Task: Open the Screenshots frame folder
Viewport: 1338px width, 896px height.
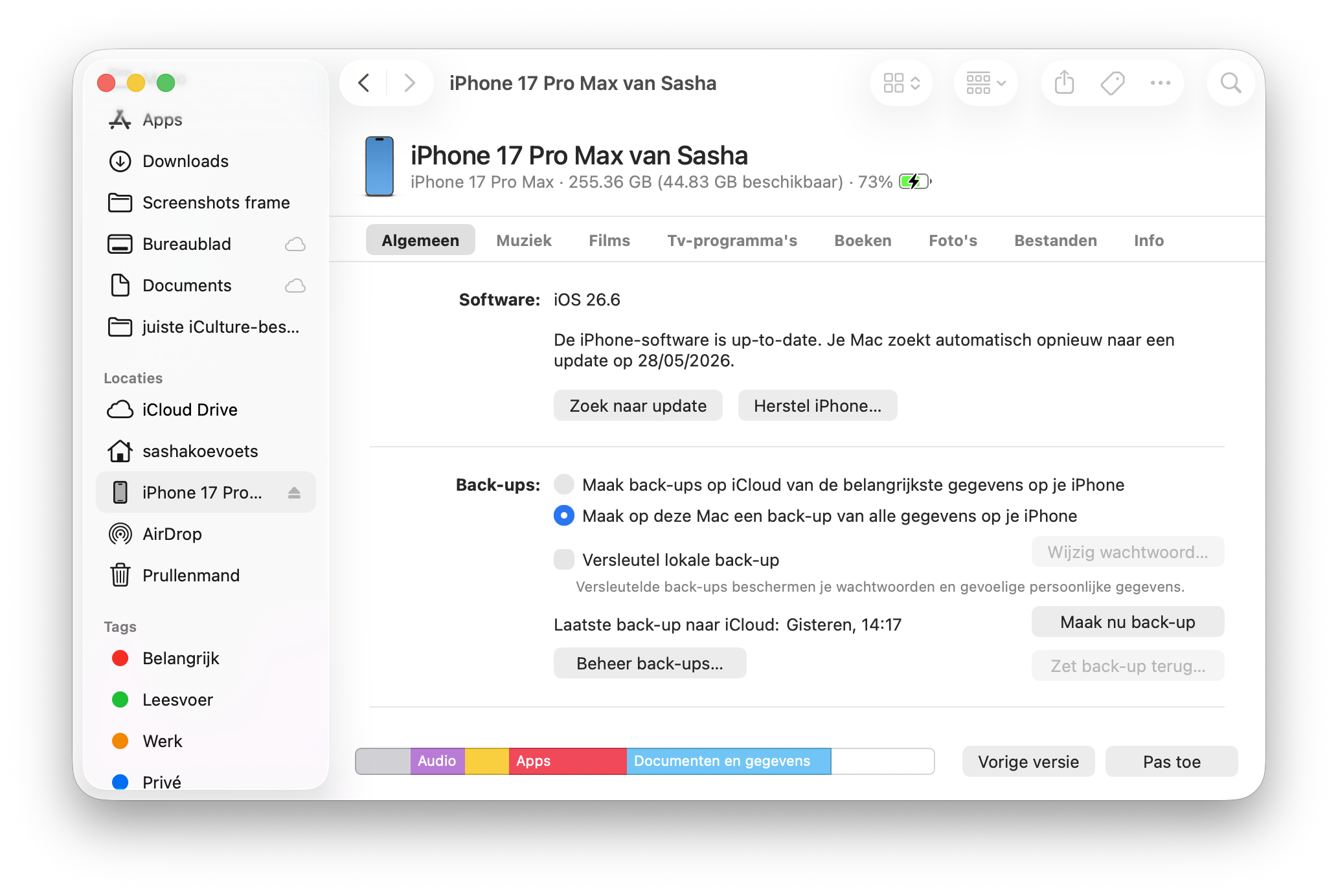Action: (205, 203)
